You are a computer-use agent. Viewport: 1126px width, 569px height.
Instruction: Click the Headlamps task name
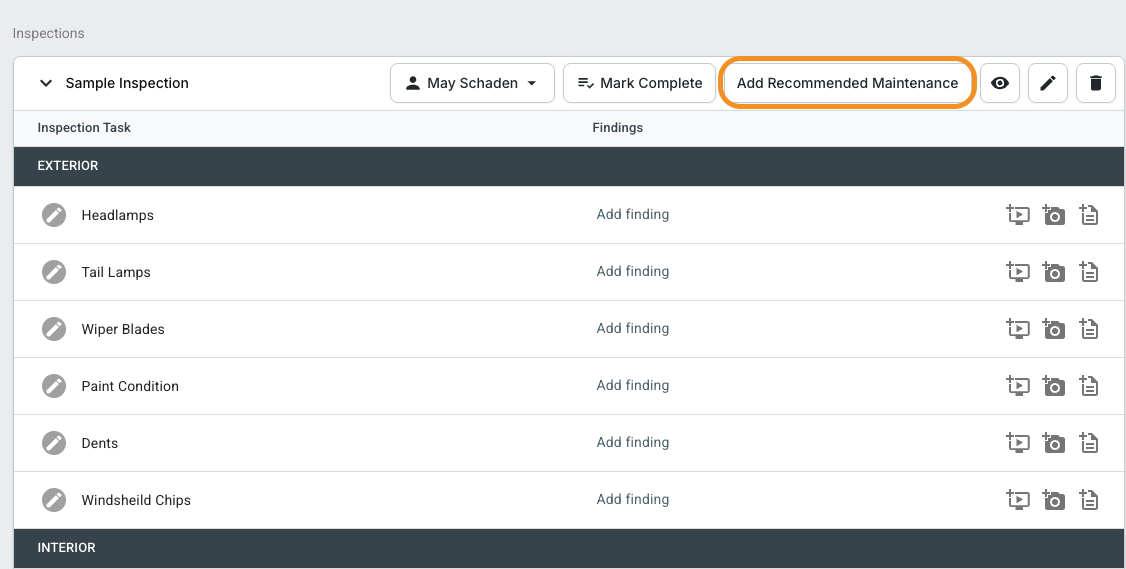(118, 216)
